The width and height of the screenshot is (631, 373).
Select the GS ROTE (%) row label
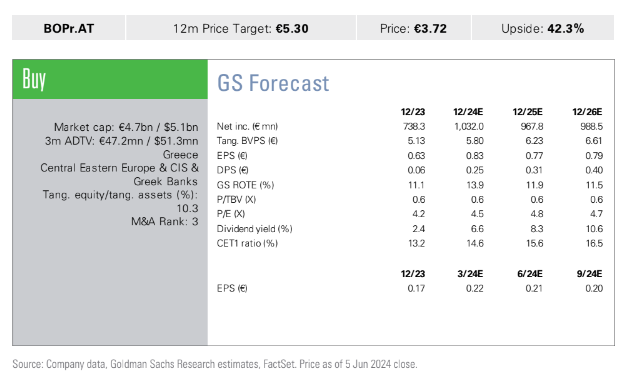(245, 185)
